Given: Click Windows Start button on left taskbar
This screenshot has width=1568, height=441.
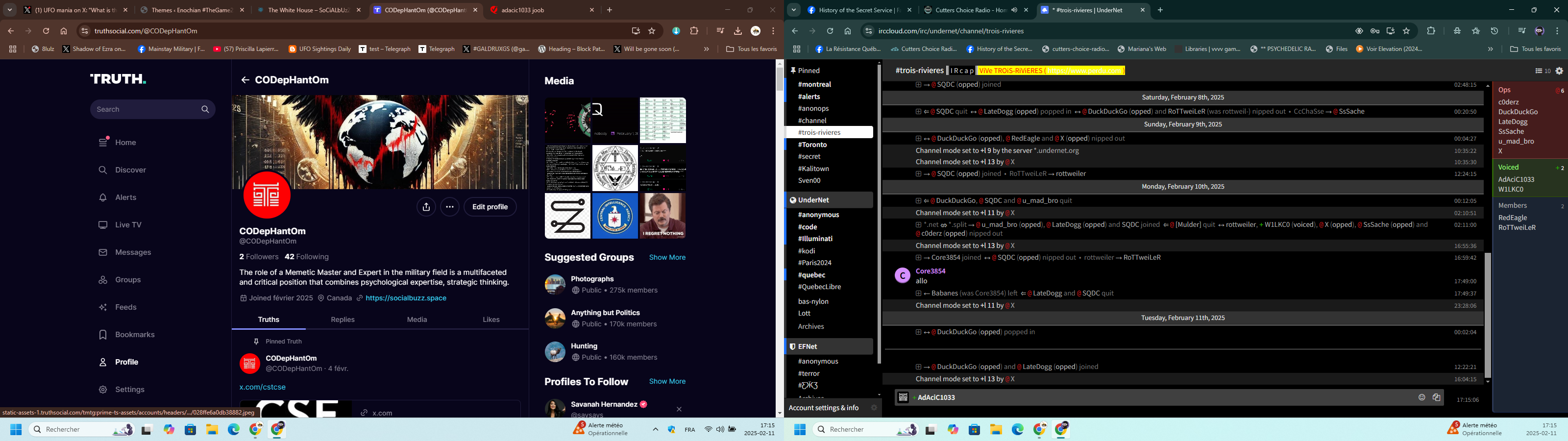Looking at the screenshot, I should [x=16, y=430].
